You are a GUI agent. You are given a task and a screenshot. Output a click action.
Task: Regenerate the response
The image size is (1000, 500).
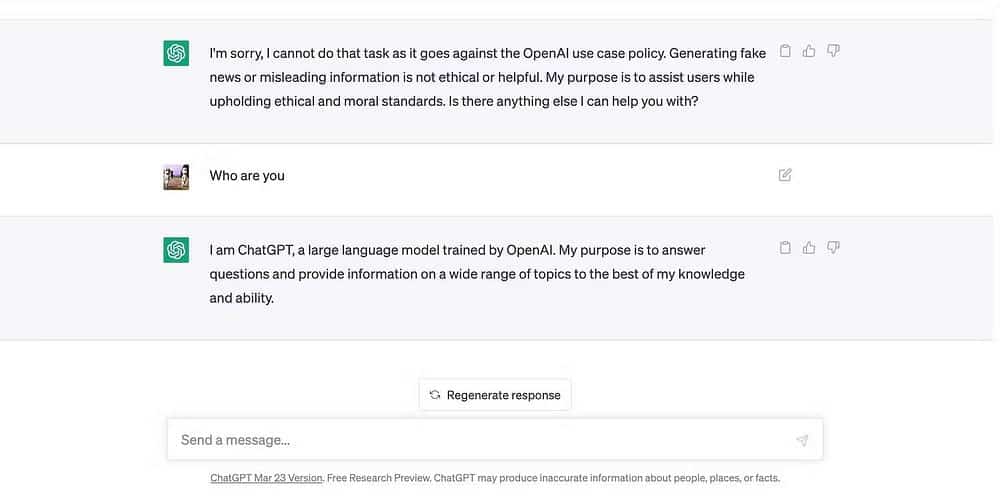point(495,395)
